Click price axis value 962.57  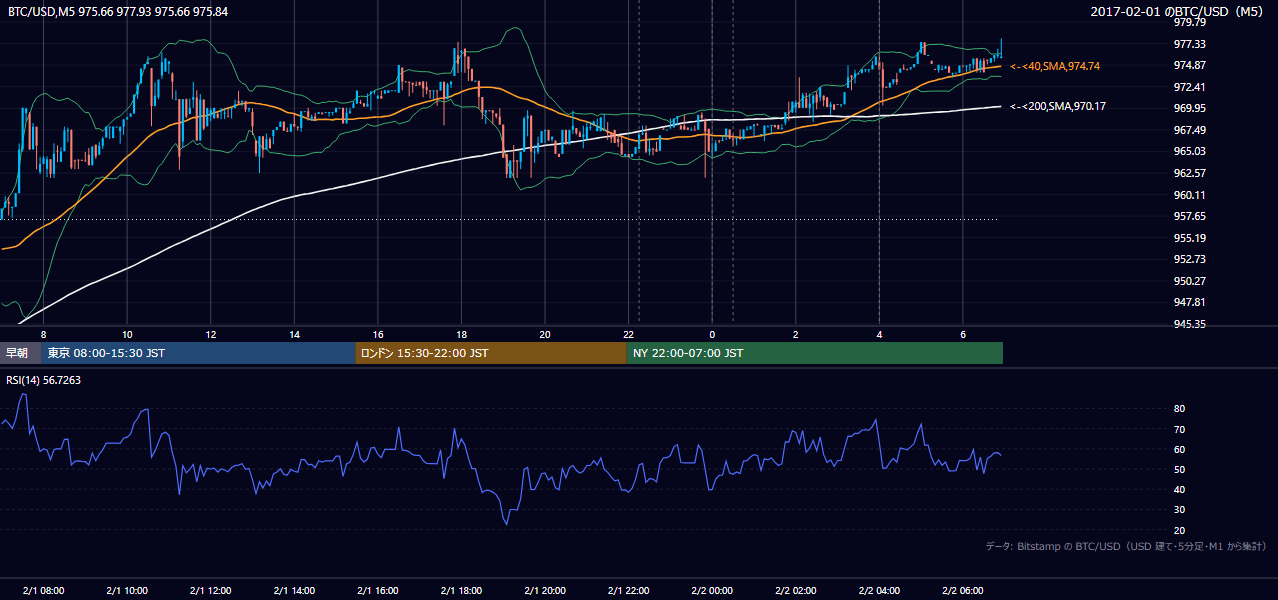[1189, 173]
